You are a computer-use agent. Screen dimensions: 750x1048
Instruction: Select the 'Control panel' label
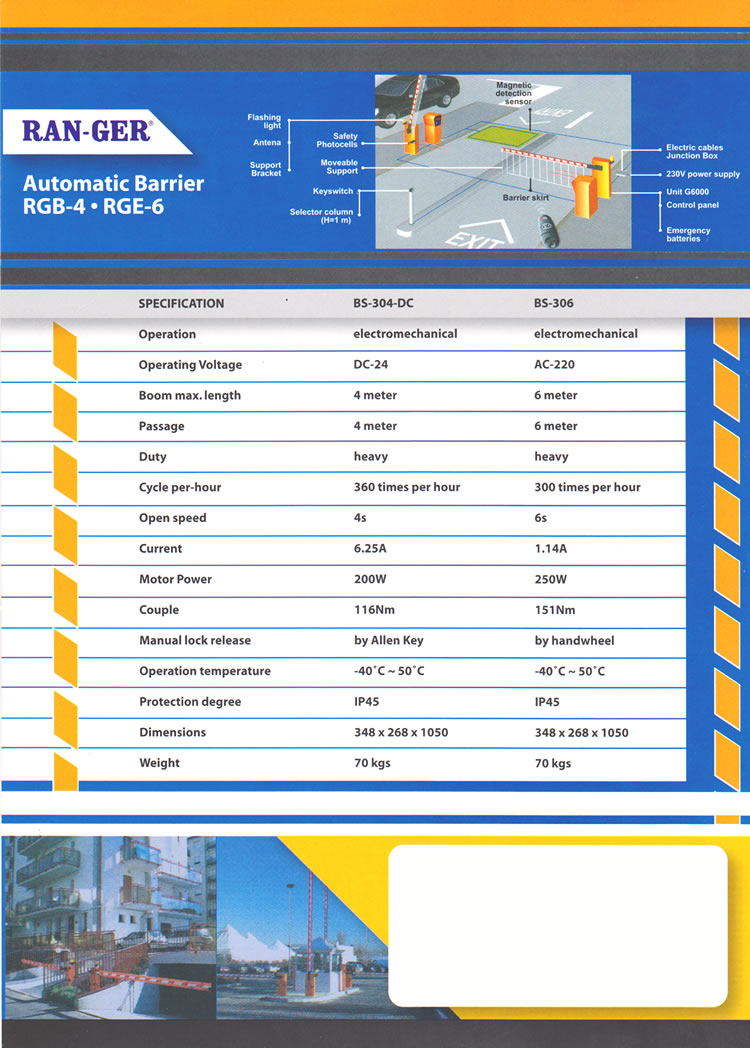[x=692, y=205]
